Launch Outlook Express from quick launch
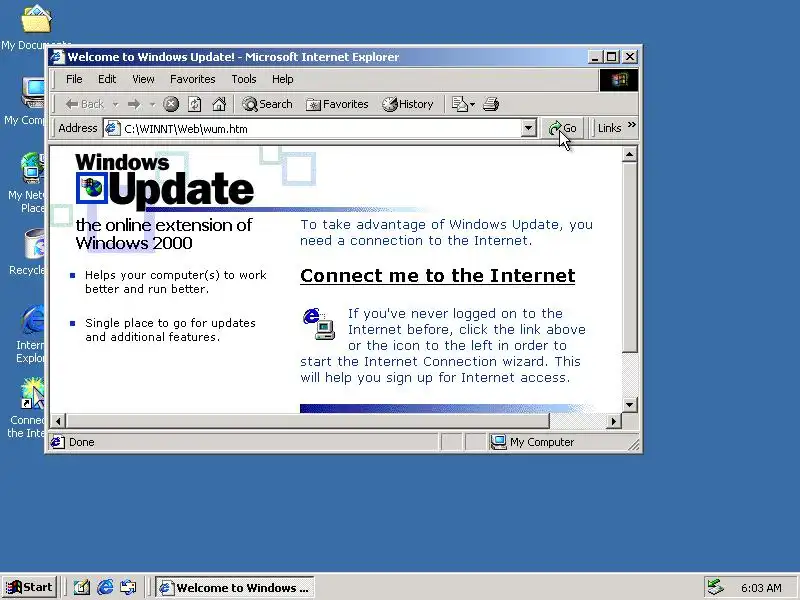The height and width of the screenshot is (600, 800). tap(128, 587)
